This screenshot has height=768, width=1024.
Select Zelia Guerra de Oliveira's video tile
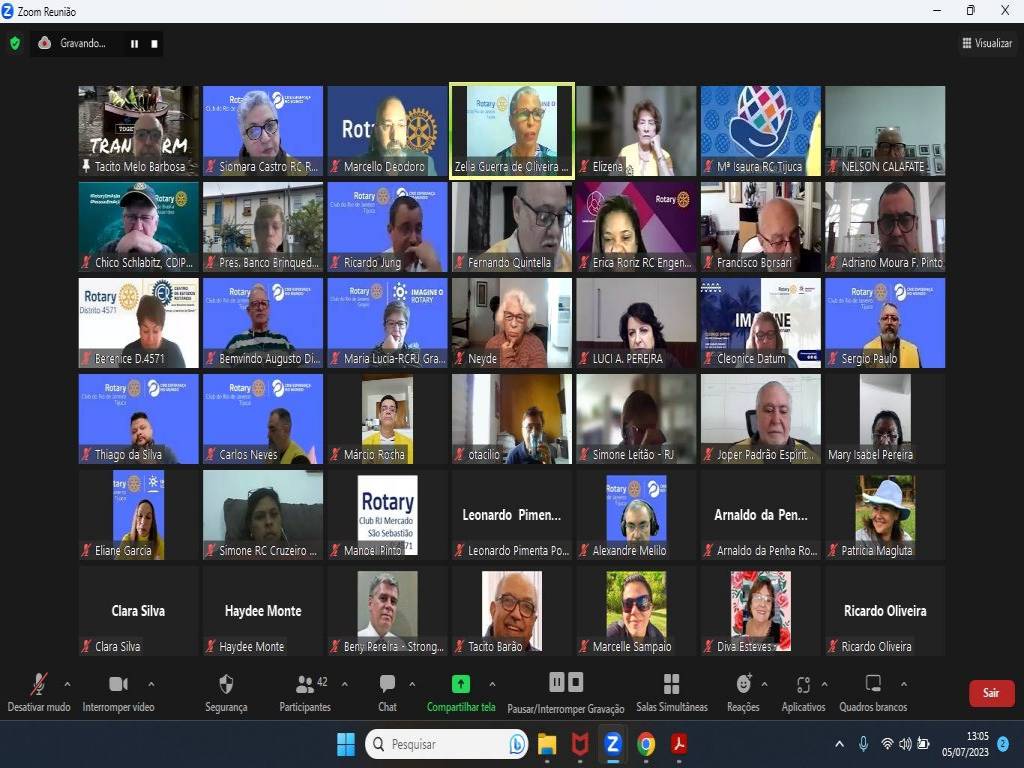(x=511, y=128)
